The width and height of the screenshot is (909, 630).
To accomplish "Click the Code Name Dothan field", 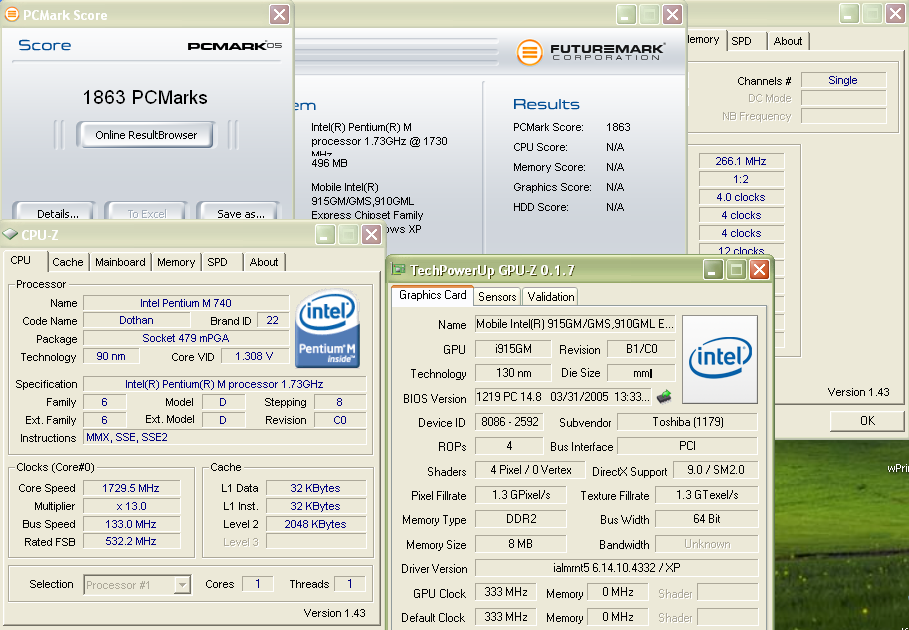I will coord(136,321).
